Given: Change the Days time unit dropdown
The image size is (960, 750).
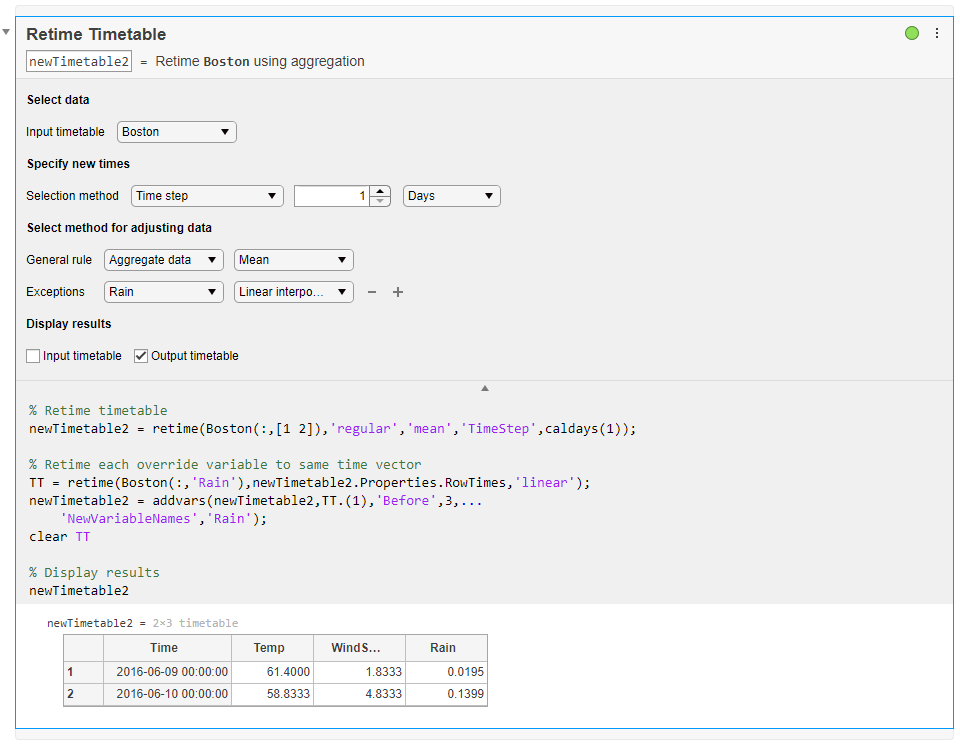Looking at the screenshot, I should (451, 196).
